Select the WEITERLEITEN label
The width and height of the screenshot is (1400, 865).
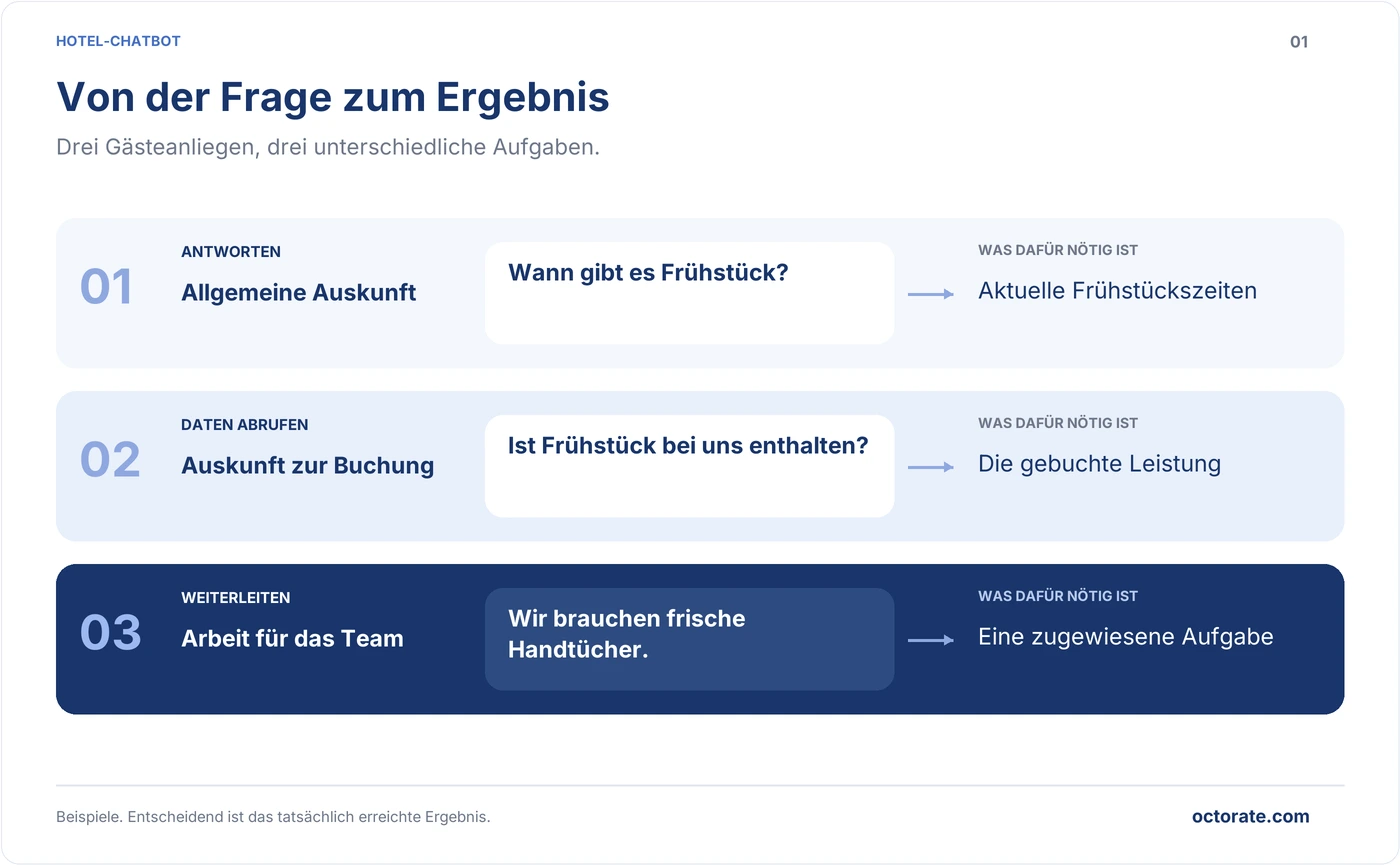click(x=236, y=598)
